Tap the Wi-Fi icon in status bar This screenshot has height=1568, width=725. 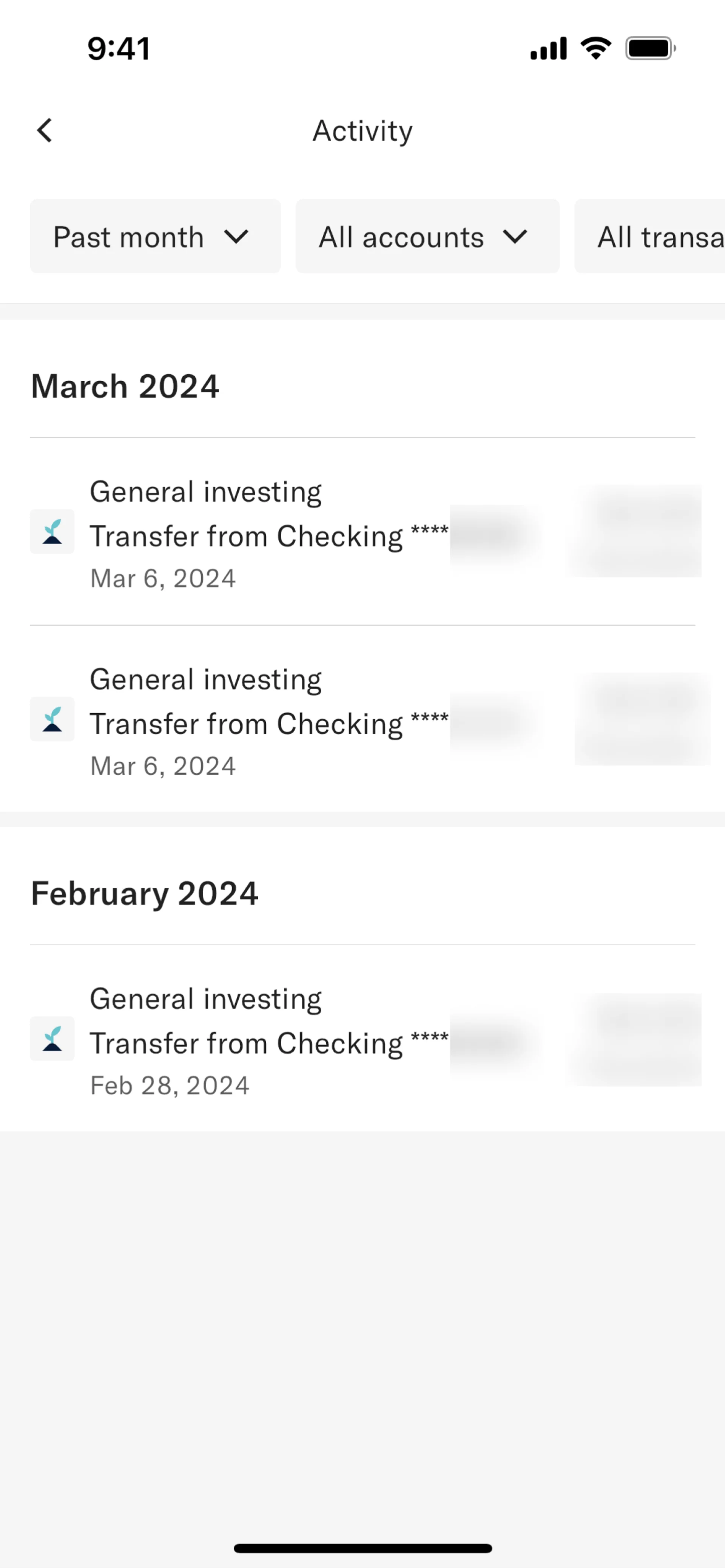[x=596, y=48]
